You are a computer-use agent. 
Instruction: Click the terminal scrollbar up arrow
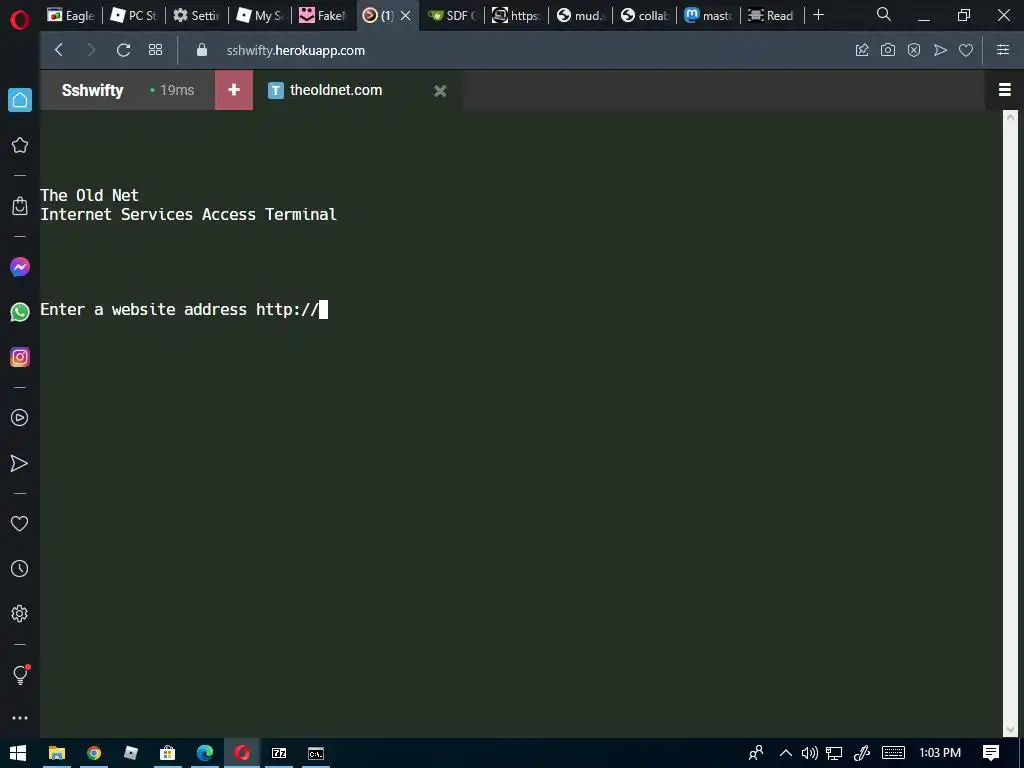coord(1010,117)
